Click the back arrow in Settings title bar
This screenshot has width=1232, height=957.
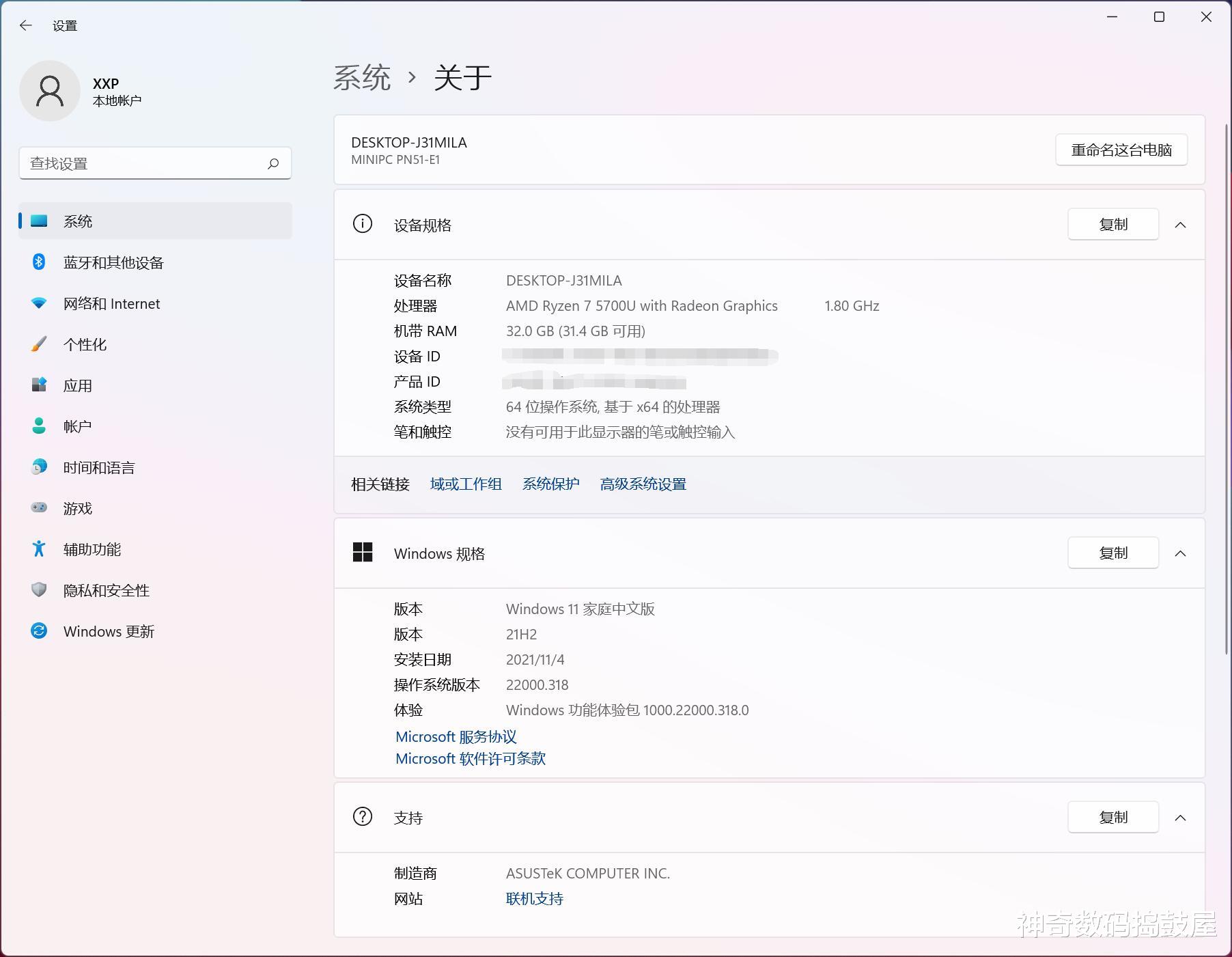click(26, 25)
